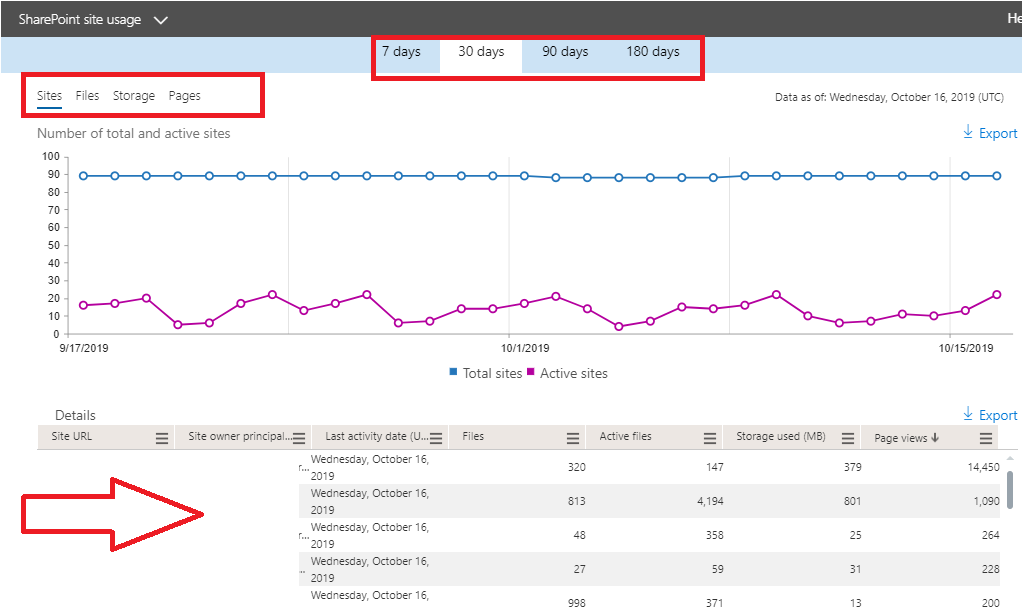Select the 180 days range button
Screen dimensions: 1022x614
click(654, 51)
